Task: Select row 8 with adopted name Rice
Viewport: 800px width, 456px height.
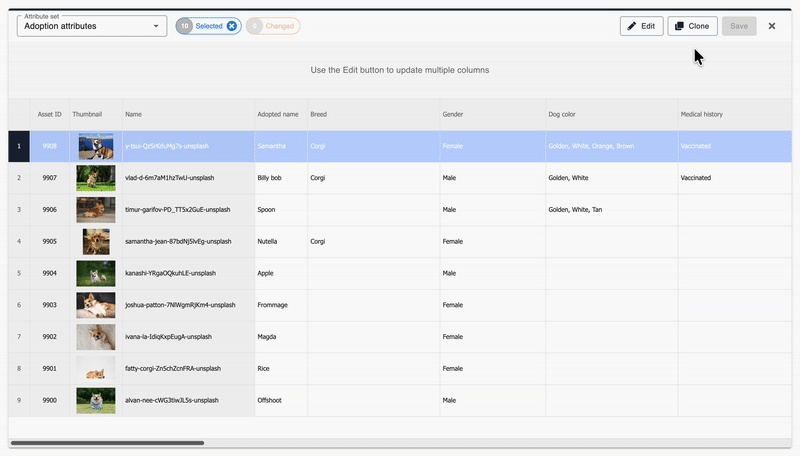Action: (18, 369)
